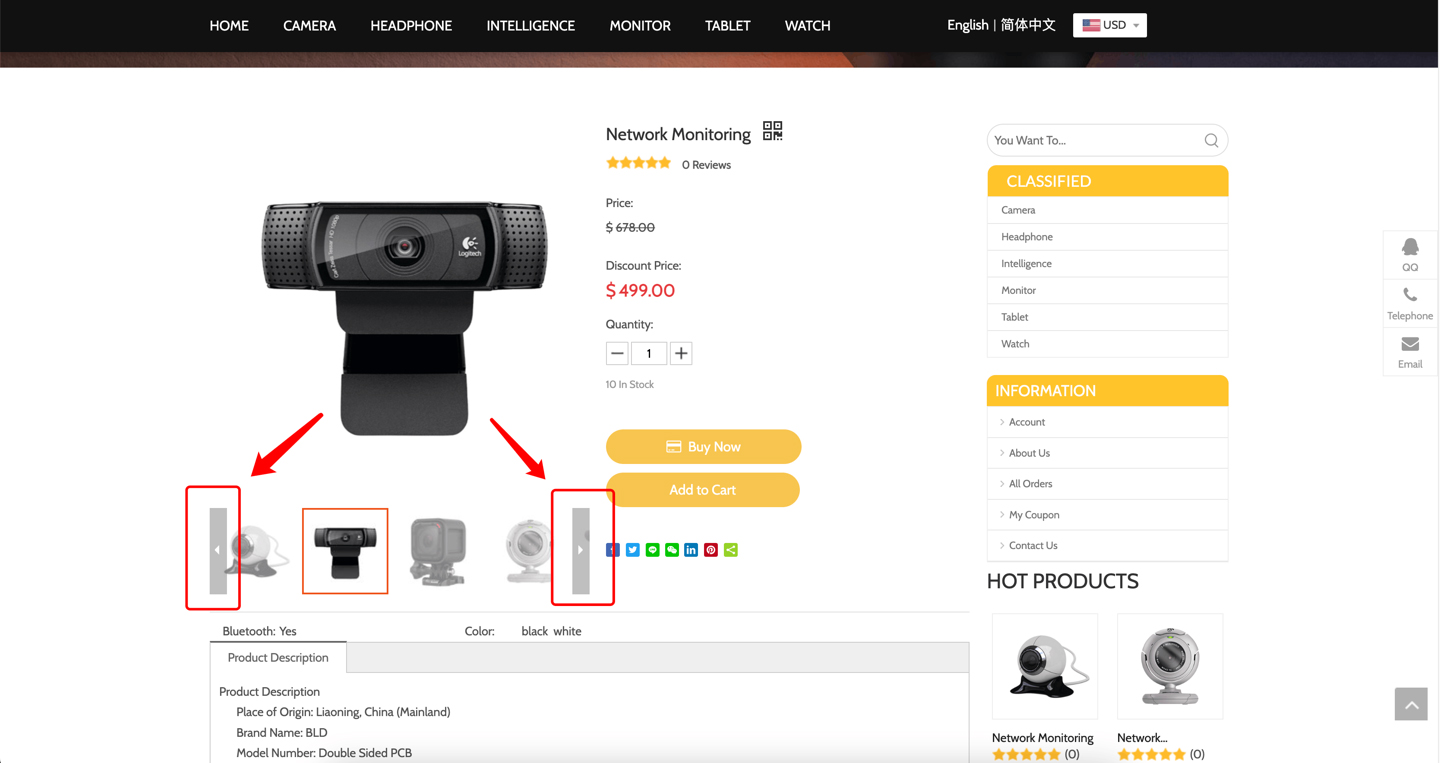Click the search magnifier icon
Viewport: 1440px width, 763px height.
pyautogui.click(x=1211, y=141)
